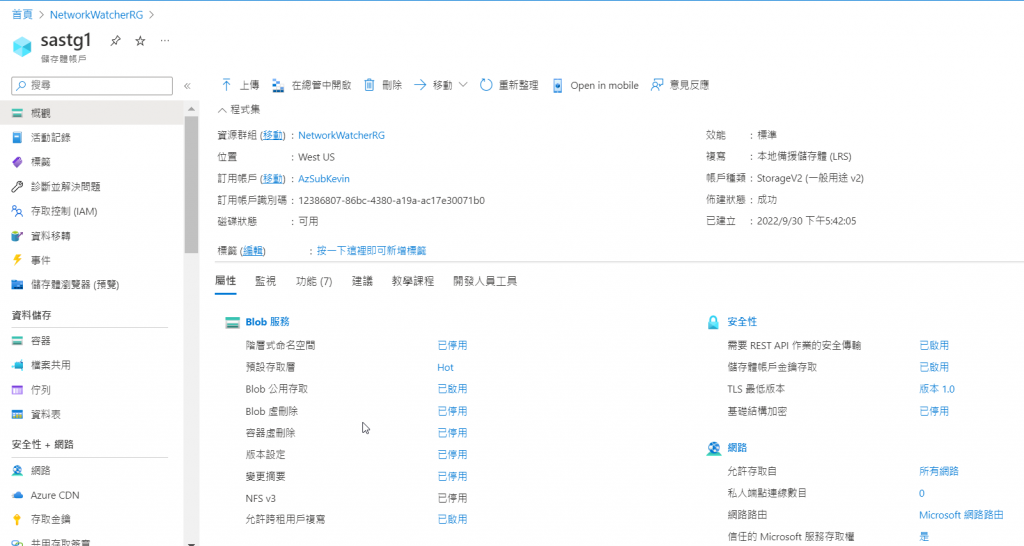Open AzSubKevin subscription link
Viewport: 1024px width, 546px height.
coord(324,178)
